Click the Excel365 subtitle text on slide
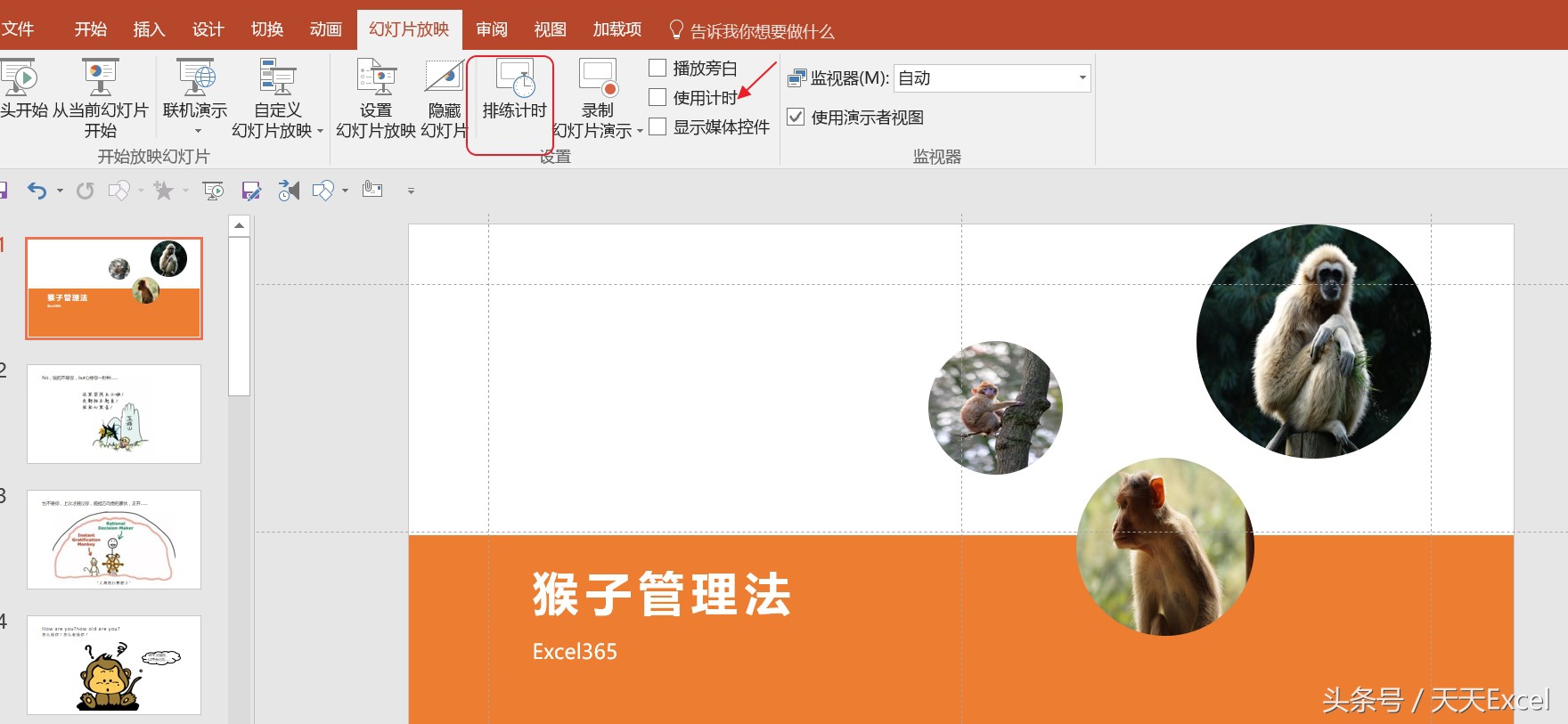The image size is (1568, 724). pos(575,651)
